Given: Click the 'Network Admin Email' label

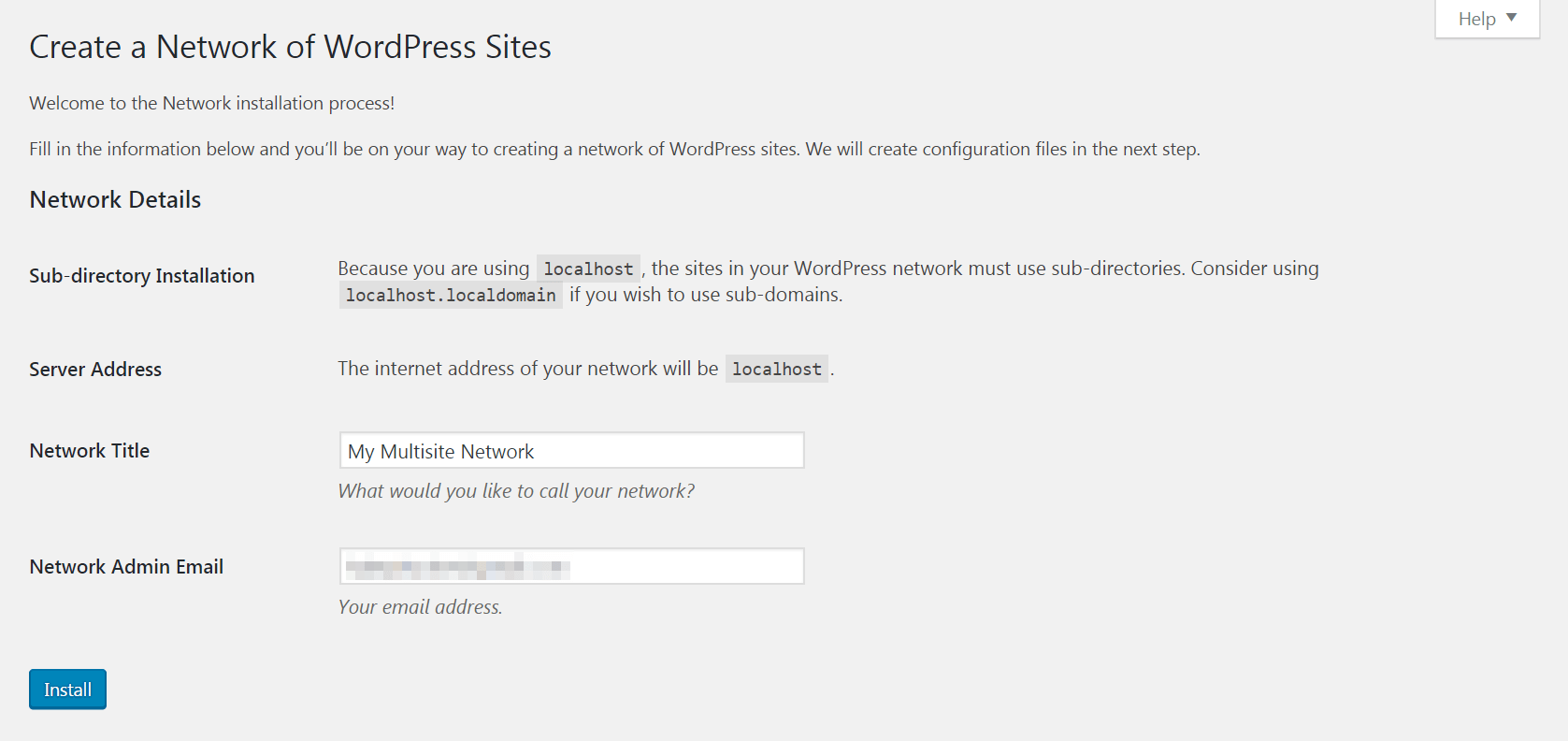Looking at the screenshot, I should point(126,567).
